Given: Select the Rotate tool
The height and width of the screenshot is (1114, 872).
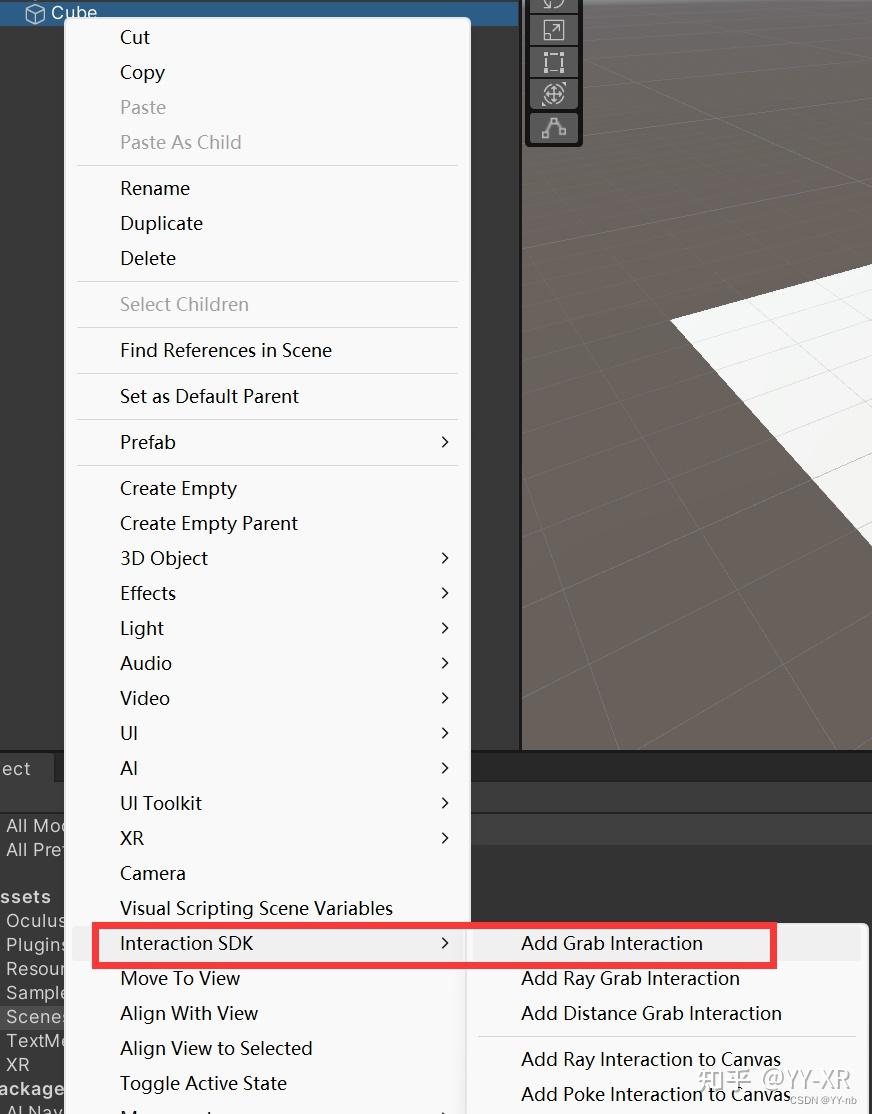Looking at the screenshot, I should (553, 4).
